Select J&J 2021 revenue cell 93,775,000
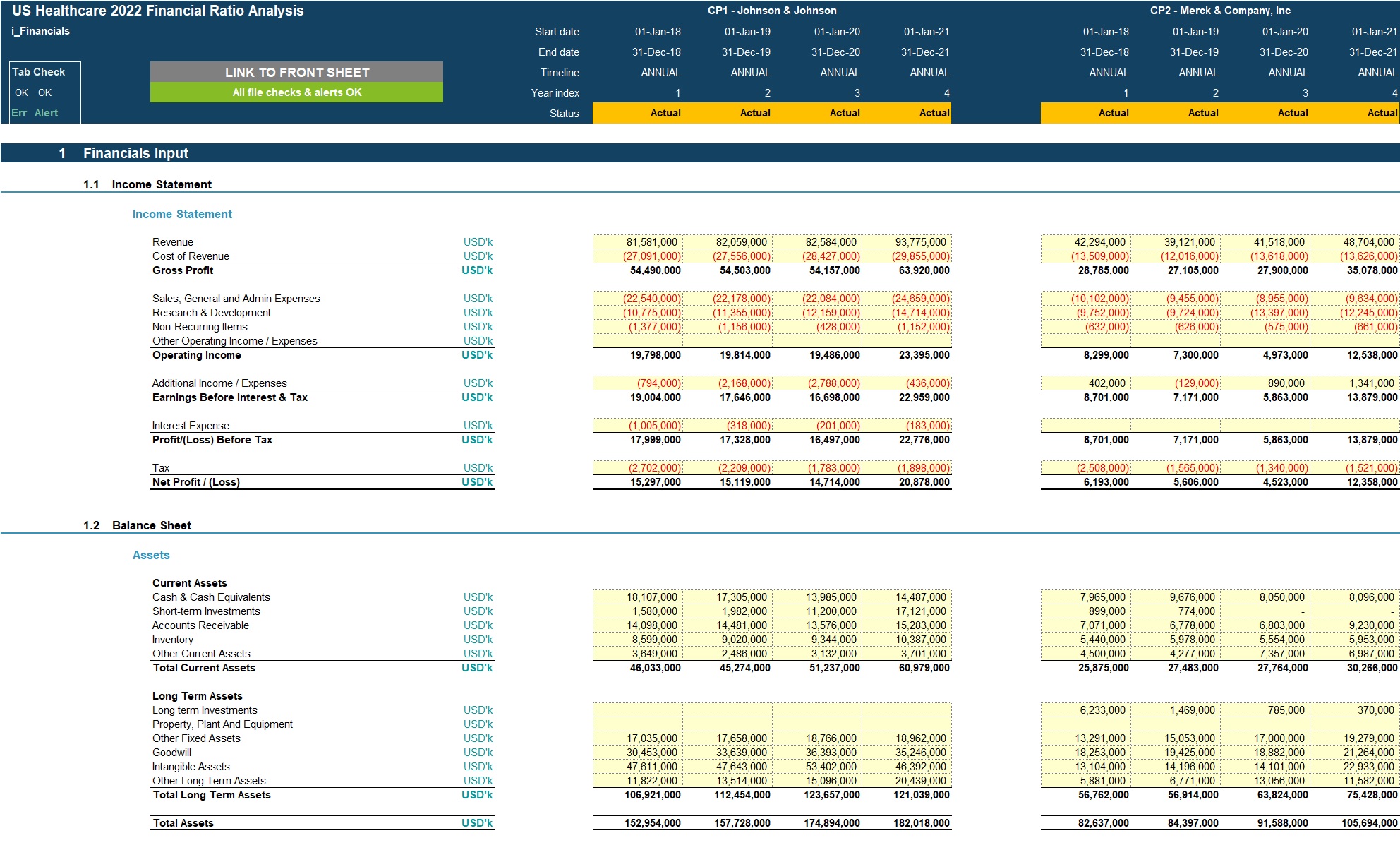Image resolution: width=1400 pixels, height=850 pixels. pos(907,242)
